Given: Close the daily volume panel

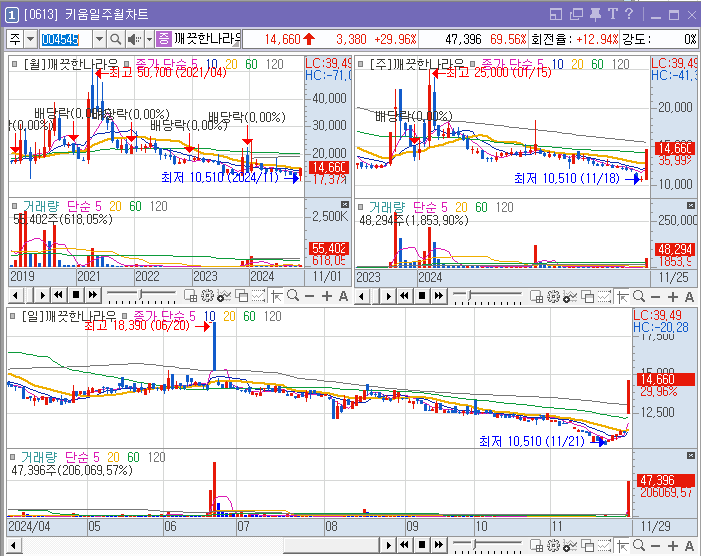Looking at the screenshot, I should click(x=691, y=455).
